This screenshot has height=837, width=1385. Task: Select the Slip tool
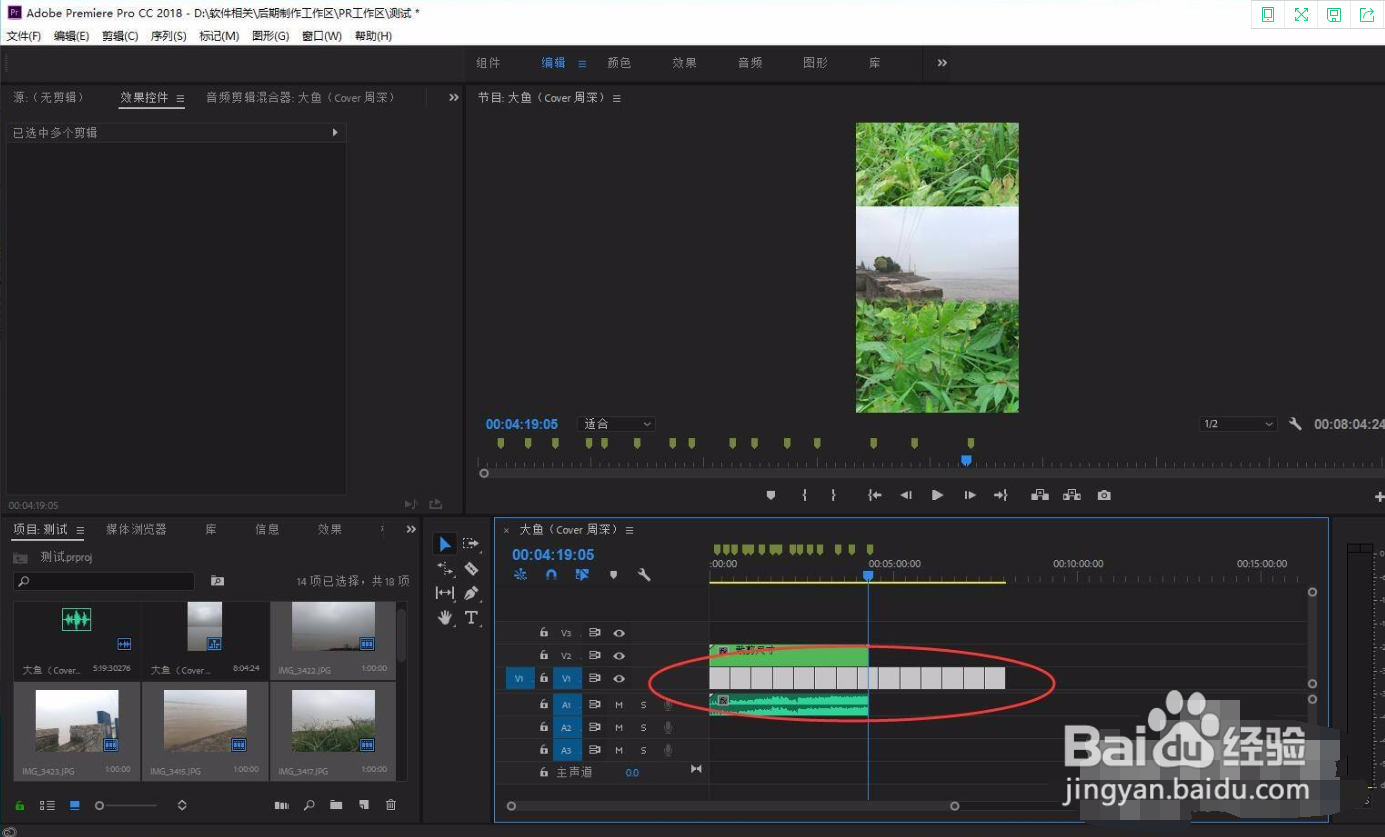point(446,593)
